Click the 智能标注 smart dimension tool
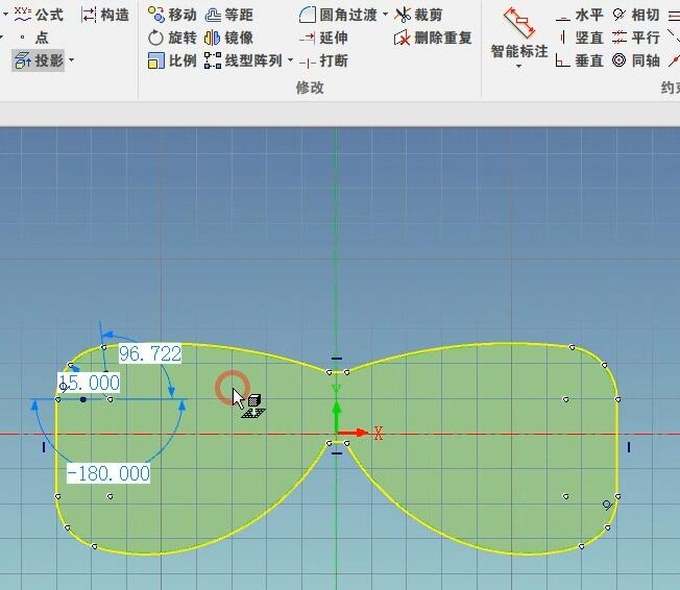 (519, 33)
